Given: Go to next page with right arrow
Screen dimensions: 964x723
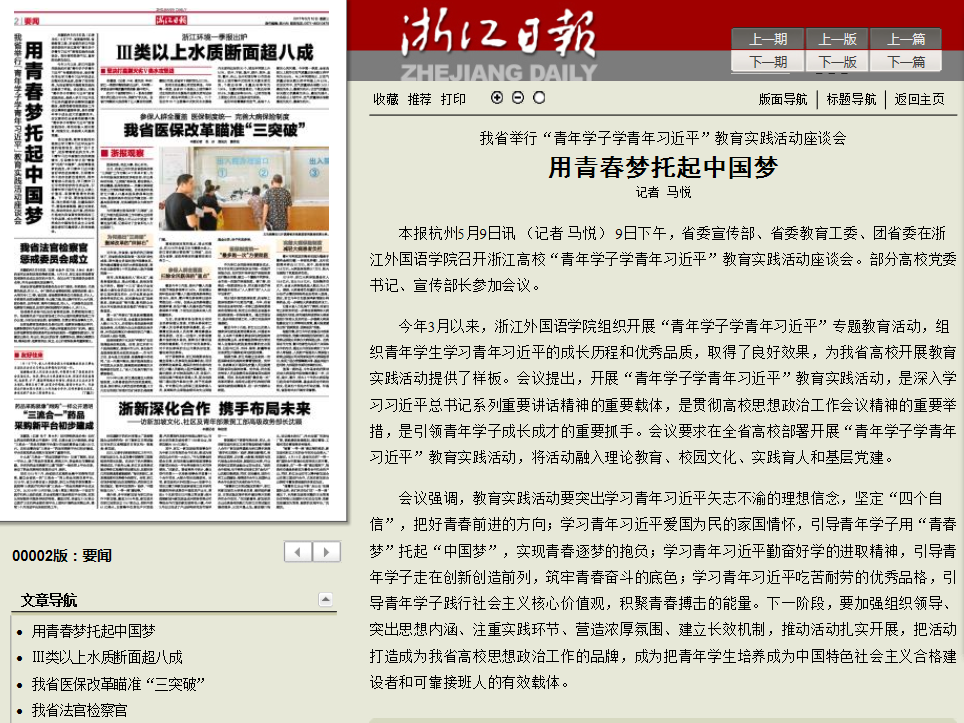Looking at the screenshot, I should tap(326, 552).
